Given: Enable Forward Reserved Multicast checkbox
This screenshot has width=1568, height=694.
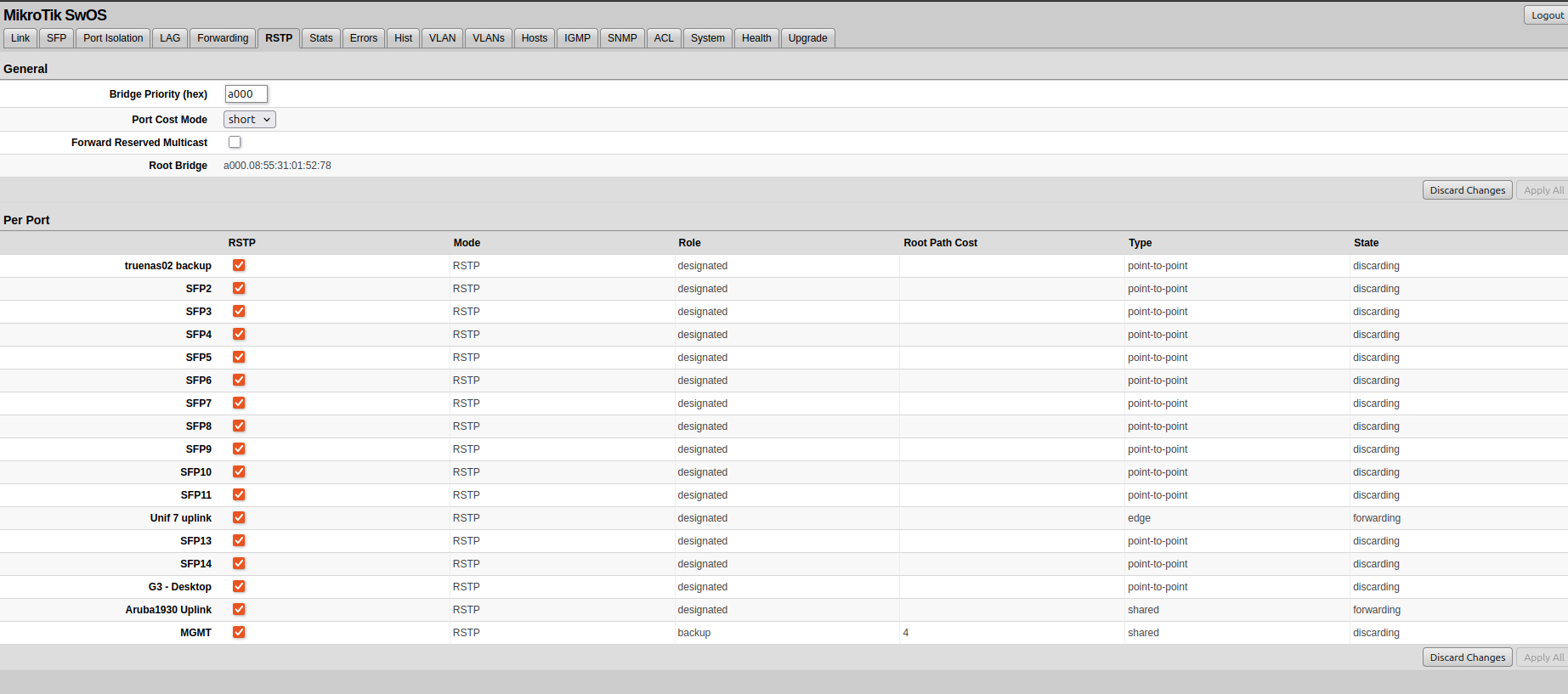Looking at the screenshot, I should (235, 142).
